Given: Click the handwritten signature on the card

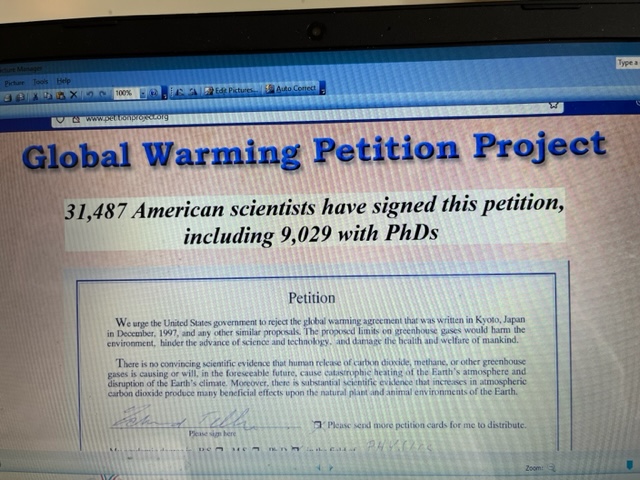Looking at the screenshot, I should pos(184,417).
